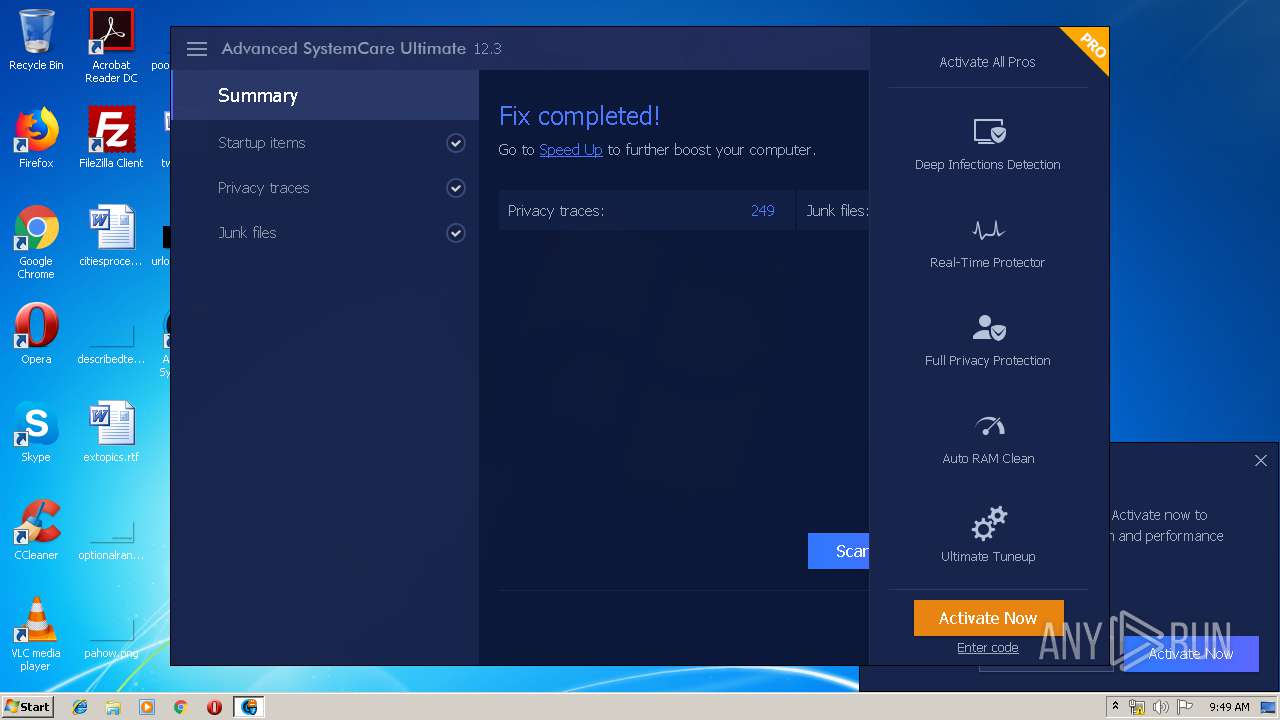Open the media player taskbar icon
Screen dimensions: 1280x720
[x=147, y=707]
